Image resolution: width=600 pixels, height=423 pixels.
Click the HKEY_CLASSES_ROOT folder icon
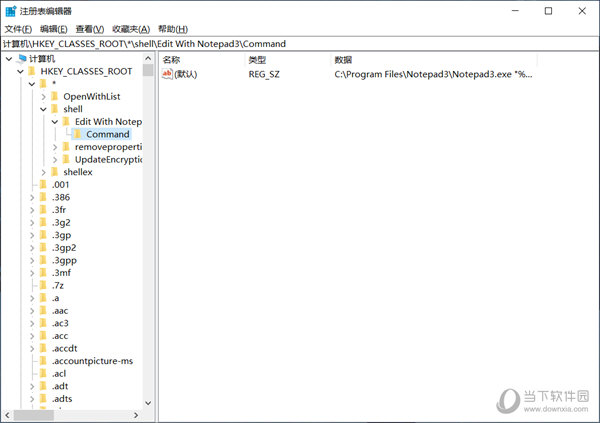pyautogui.click(x=32, y=72)
